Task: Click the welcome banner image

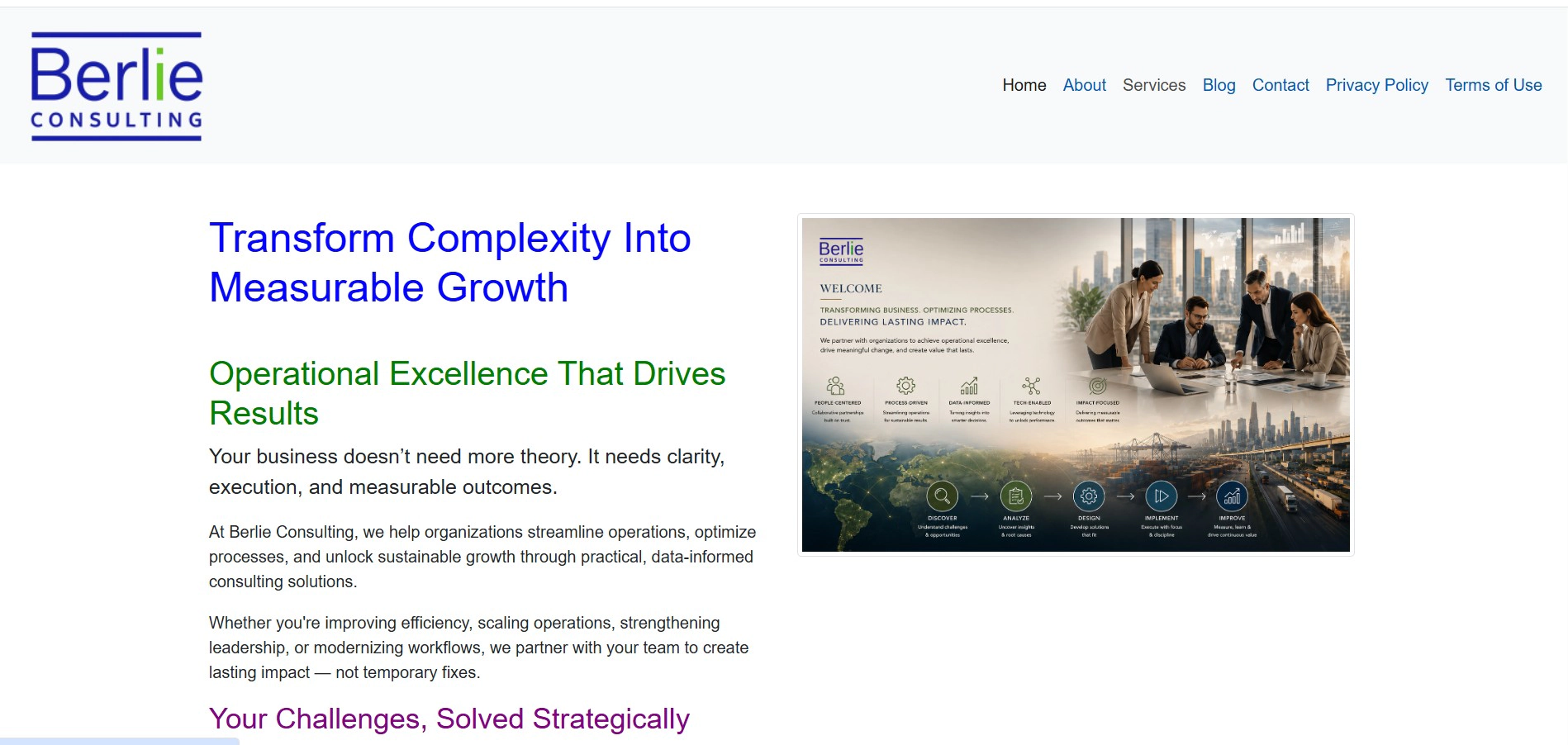Action: [x=1076, y=385]
